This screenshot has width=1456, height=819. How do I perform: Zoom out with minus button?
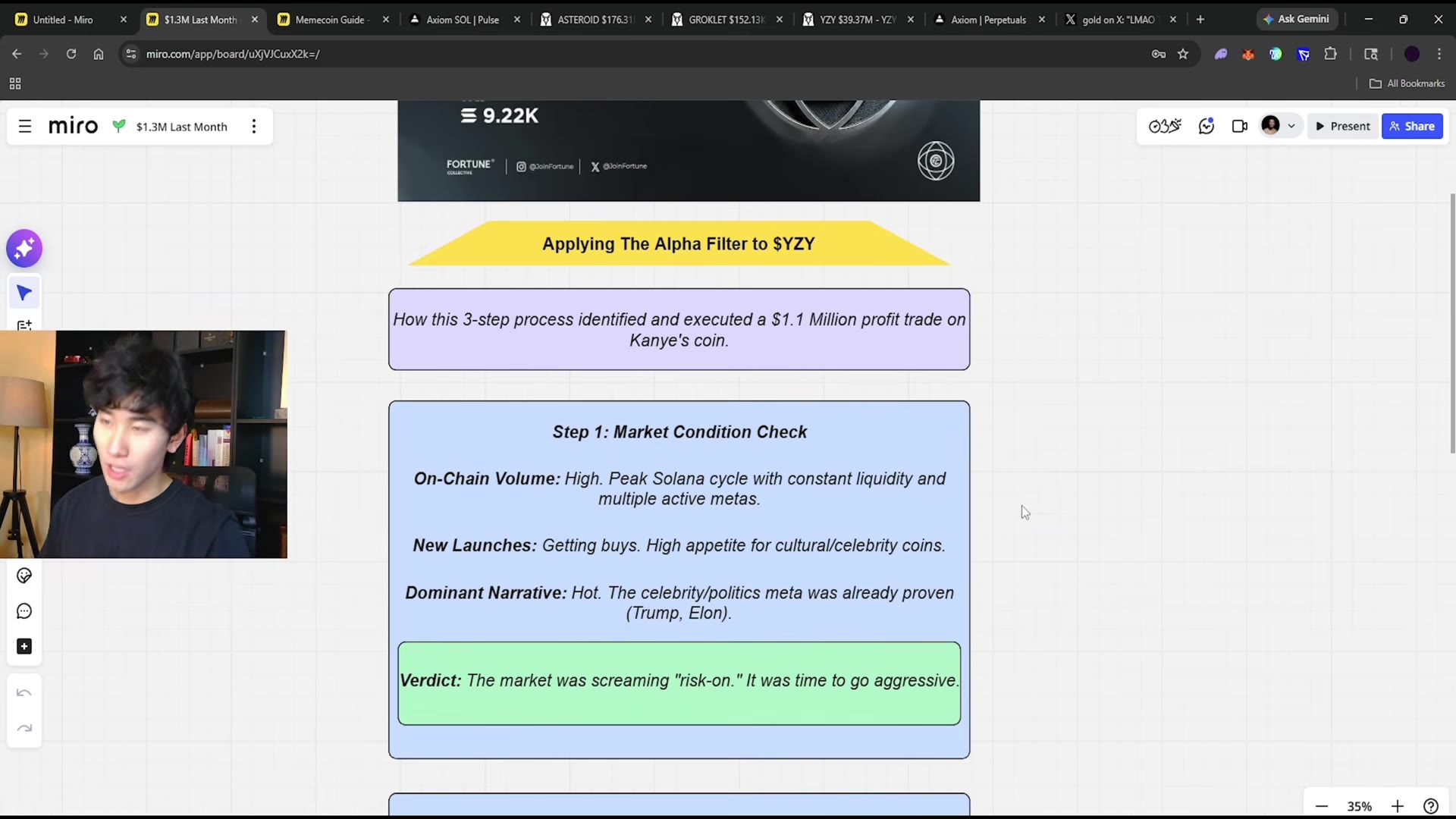pyautogui.click(x=1322, y=806)
